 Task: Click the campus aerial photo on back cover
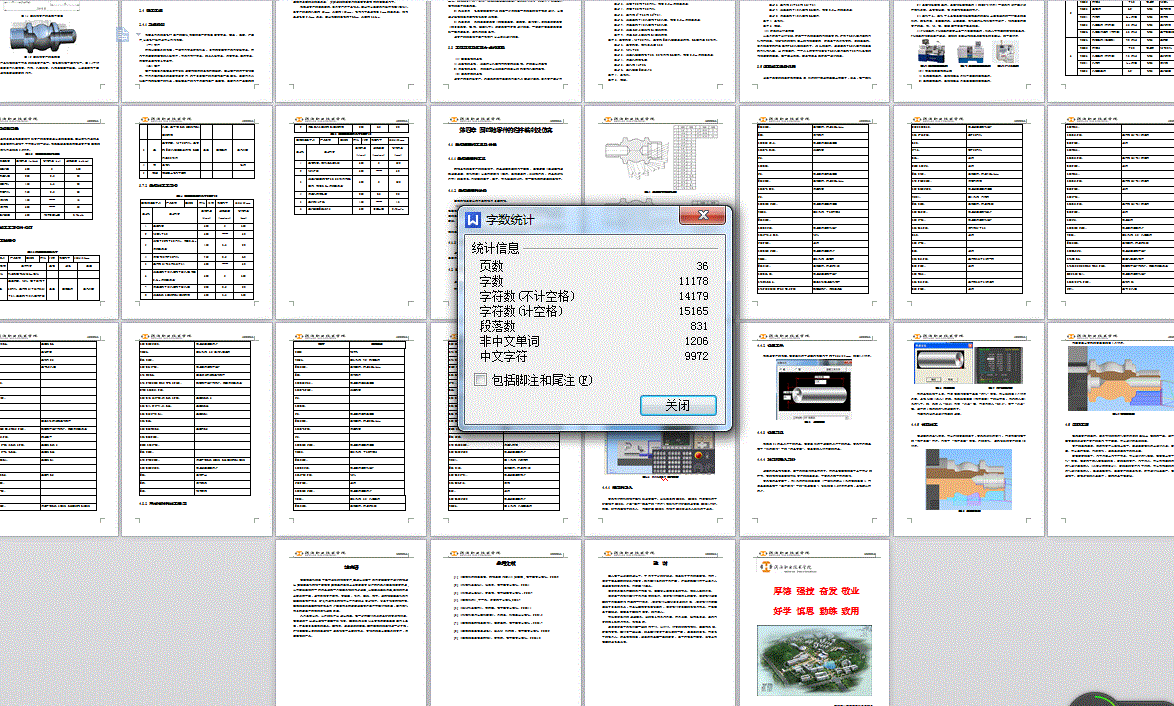coord(815,661)
